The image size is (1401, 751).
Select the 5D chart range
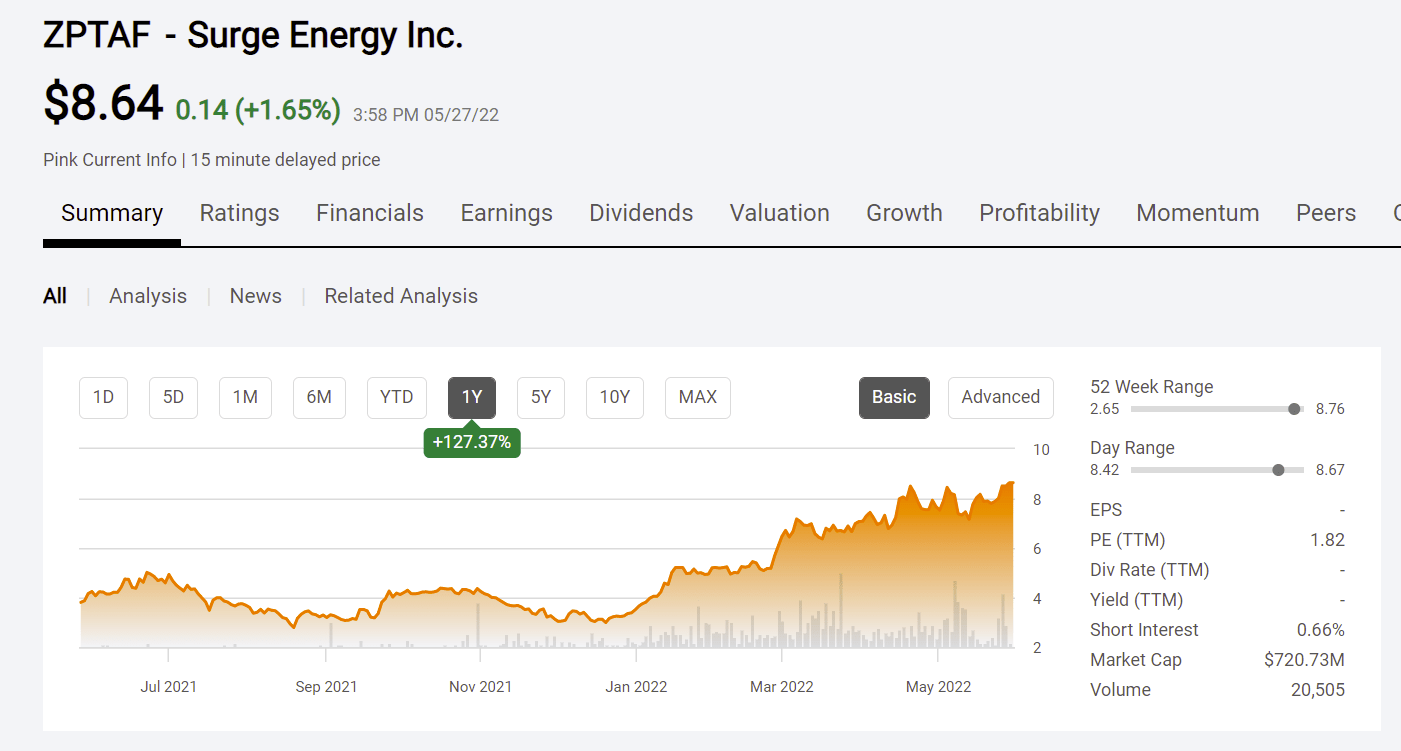pos(172,397)
